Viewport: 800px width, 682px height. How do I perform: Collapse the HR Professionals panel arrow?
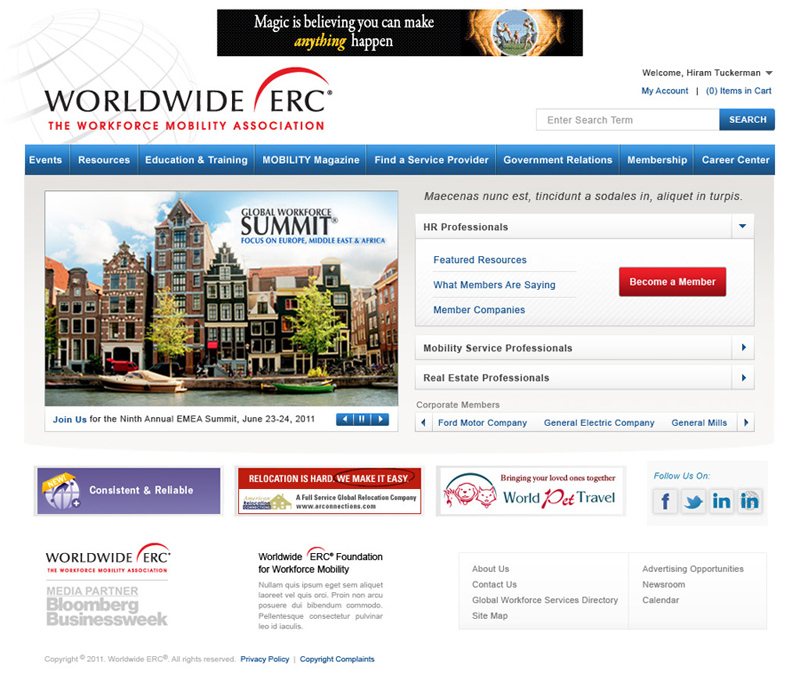[743, 226]
